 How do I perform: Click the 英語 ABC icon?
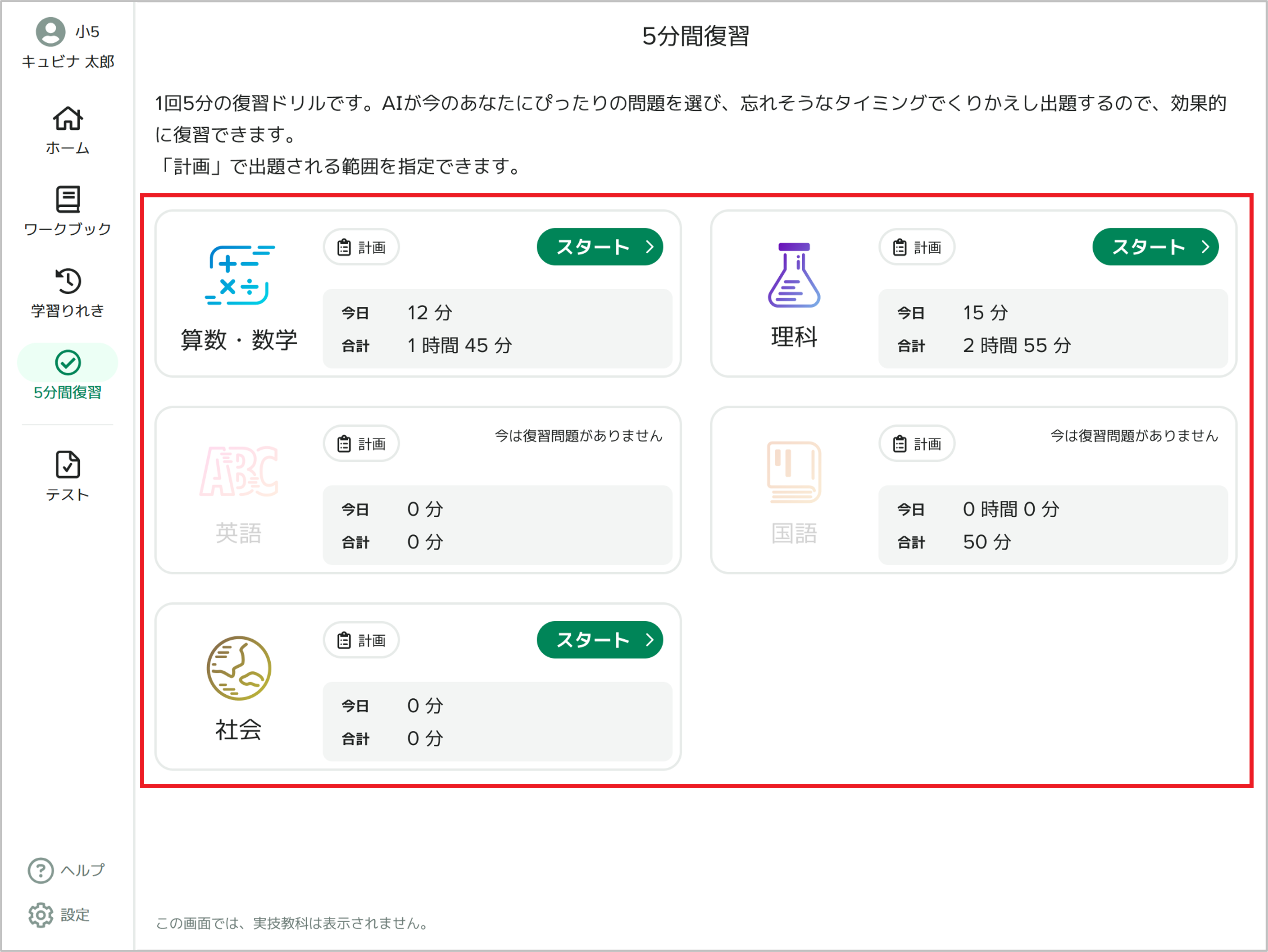coord(239,471)
